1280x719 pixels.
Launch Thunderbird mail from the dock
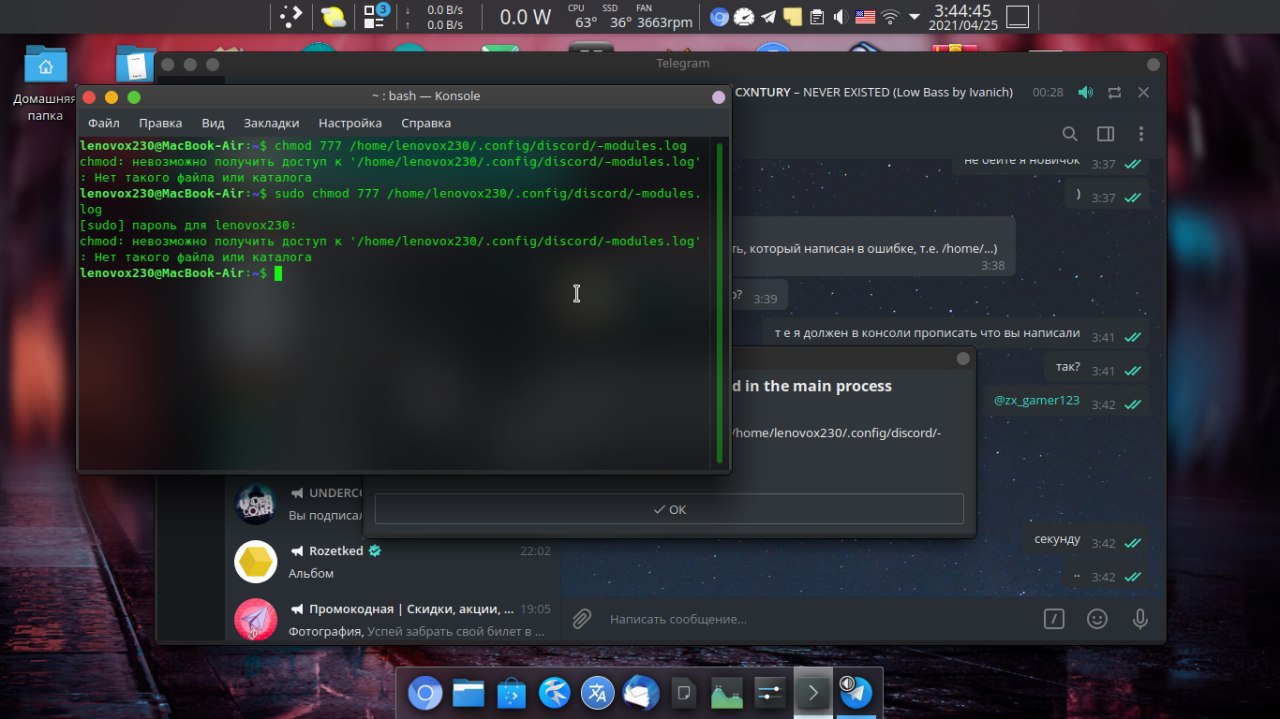(640, 693)
